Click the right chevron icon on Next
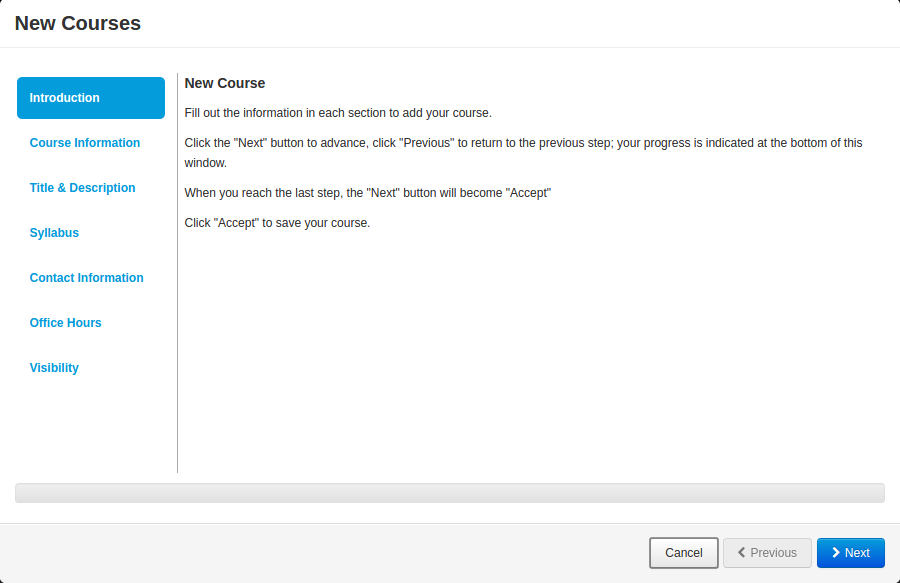Viewport: 900px width, 583px height. (836, 553)
